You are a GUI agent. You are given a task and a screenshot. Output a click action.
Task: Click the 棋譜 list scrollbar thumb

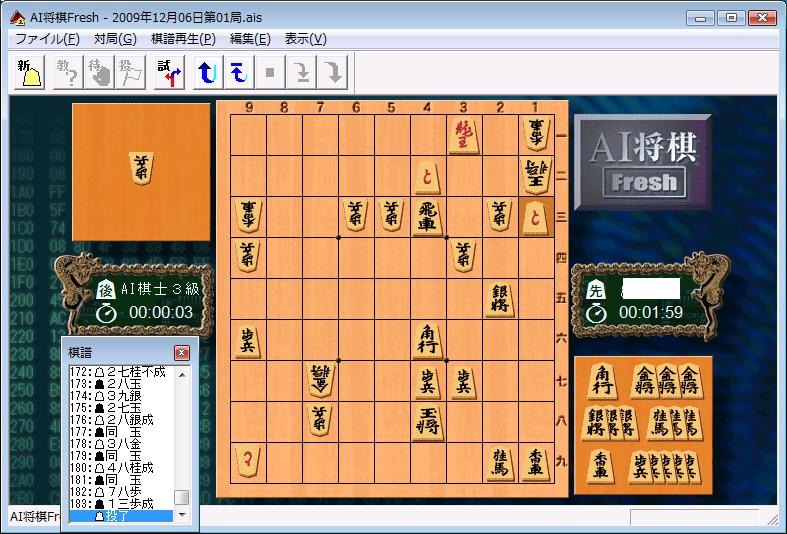pos(182,497)
